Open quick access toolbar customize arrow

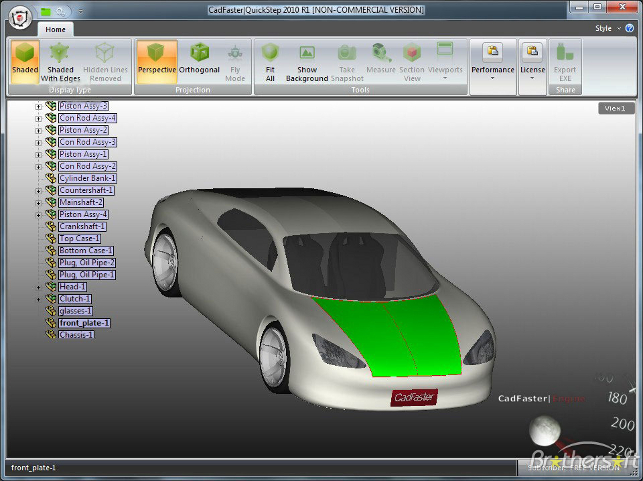pos(80,11)
